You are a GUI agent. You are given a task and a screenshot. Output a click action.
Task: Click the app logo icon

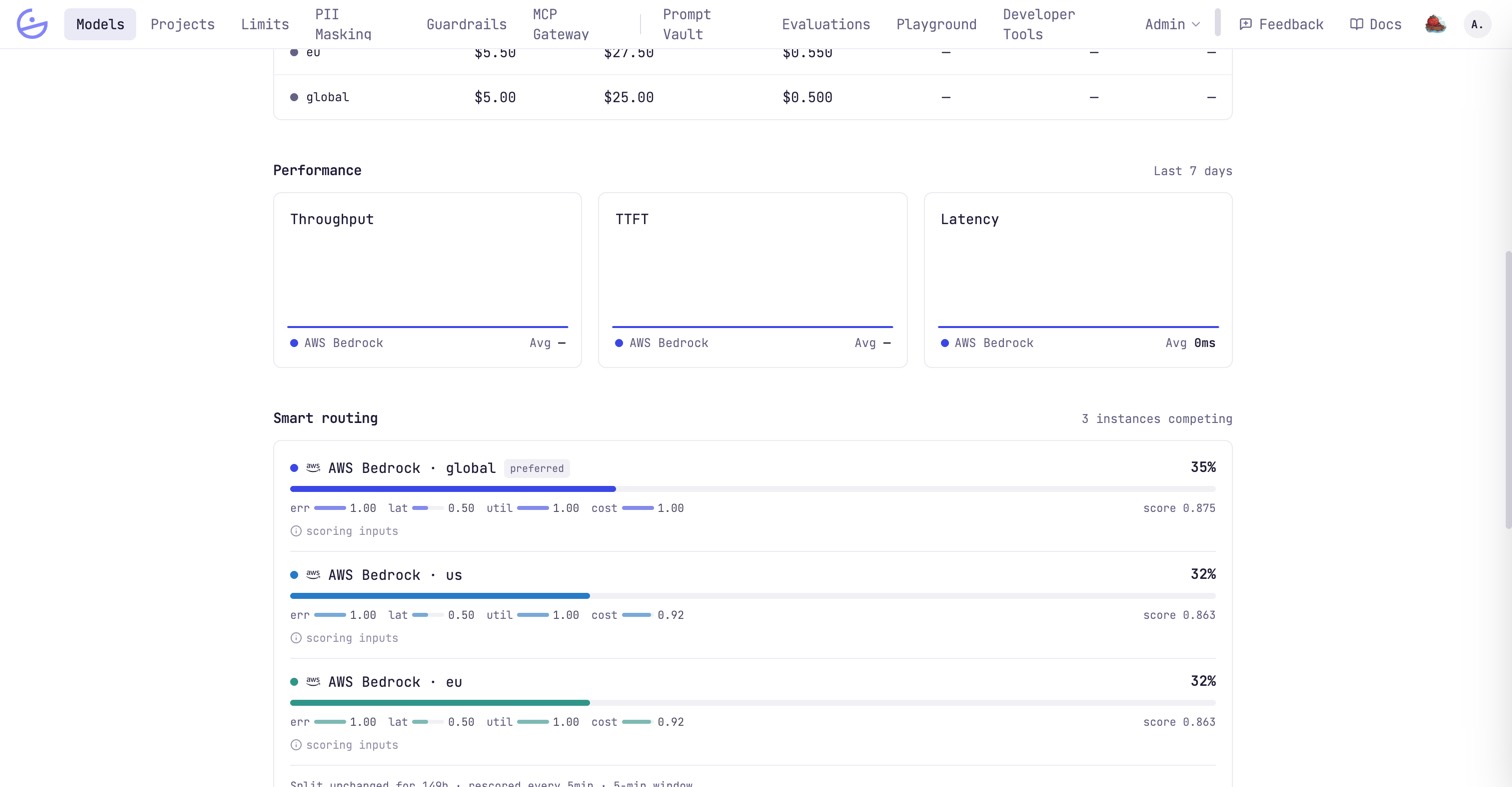32,24
